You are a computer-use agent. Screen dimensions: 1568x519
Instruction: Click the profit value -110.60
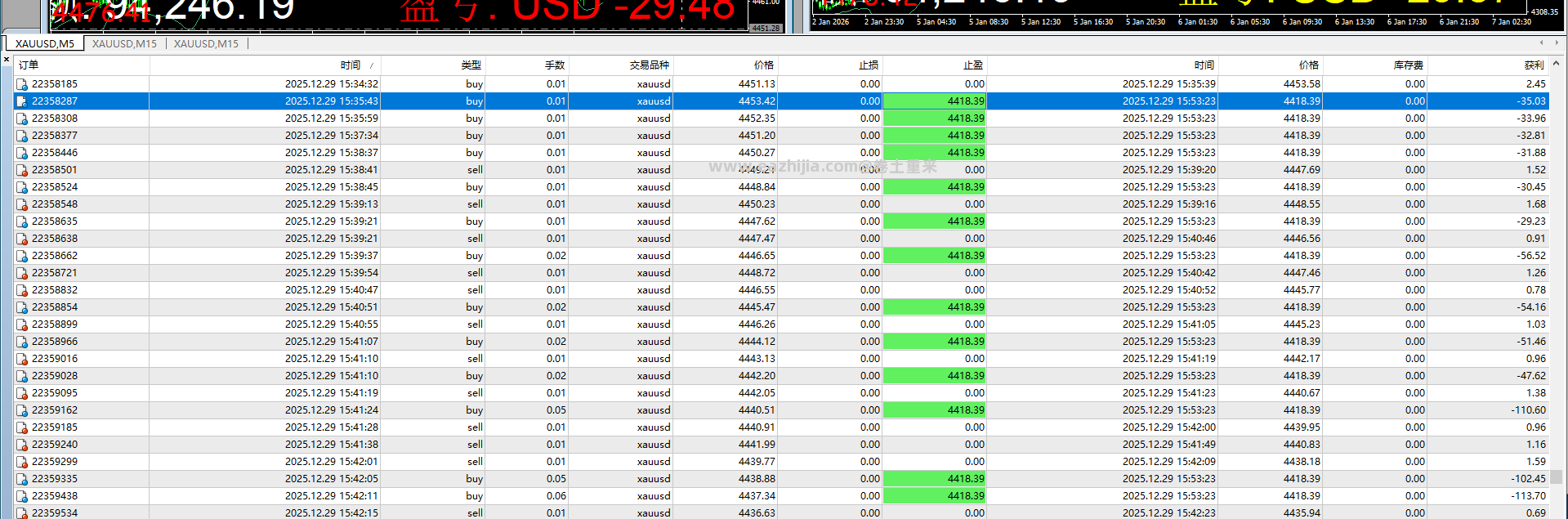1528,410
